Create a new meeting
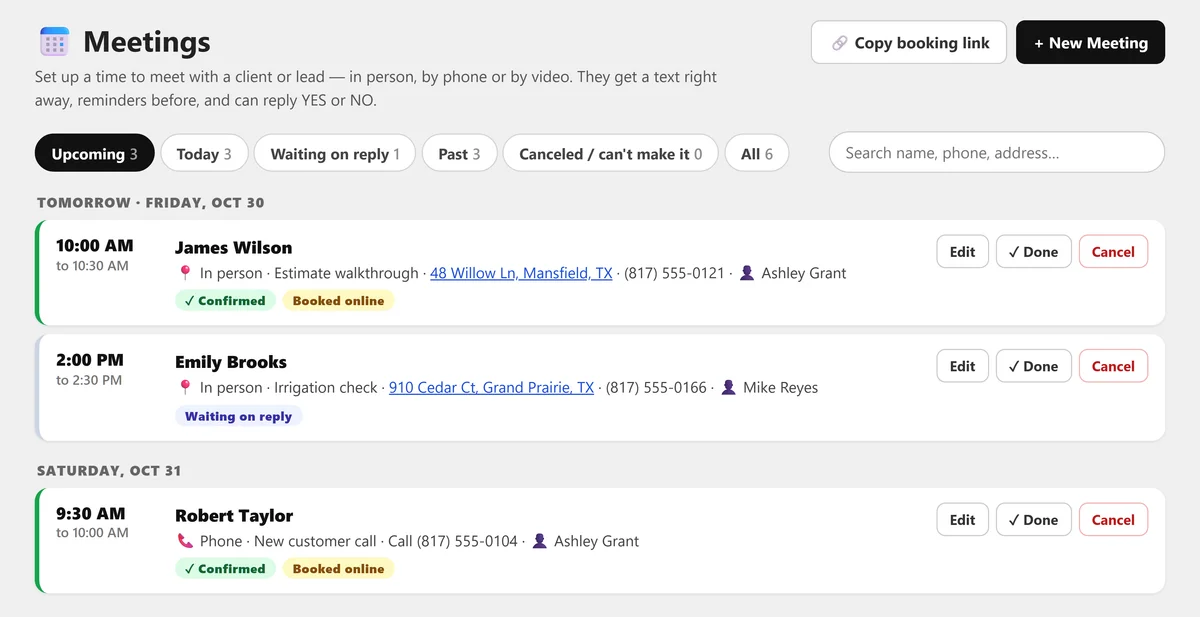The width and height of the screenshot is (1200, 617). tap(1090, 42)
